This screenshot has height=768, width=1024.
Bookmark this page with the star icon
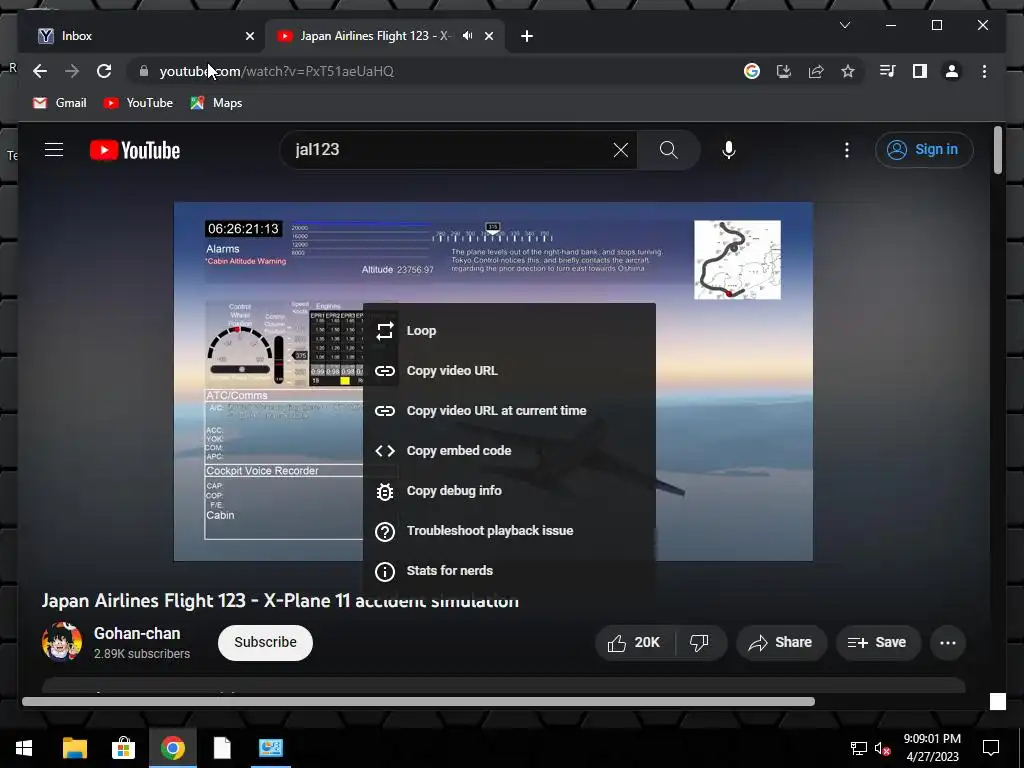(848, 71)
